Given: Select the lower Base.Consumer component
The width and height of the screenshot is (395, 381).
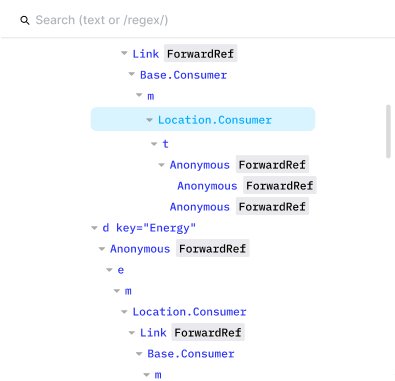Looking at the screenshot, I should [191, 354].
